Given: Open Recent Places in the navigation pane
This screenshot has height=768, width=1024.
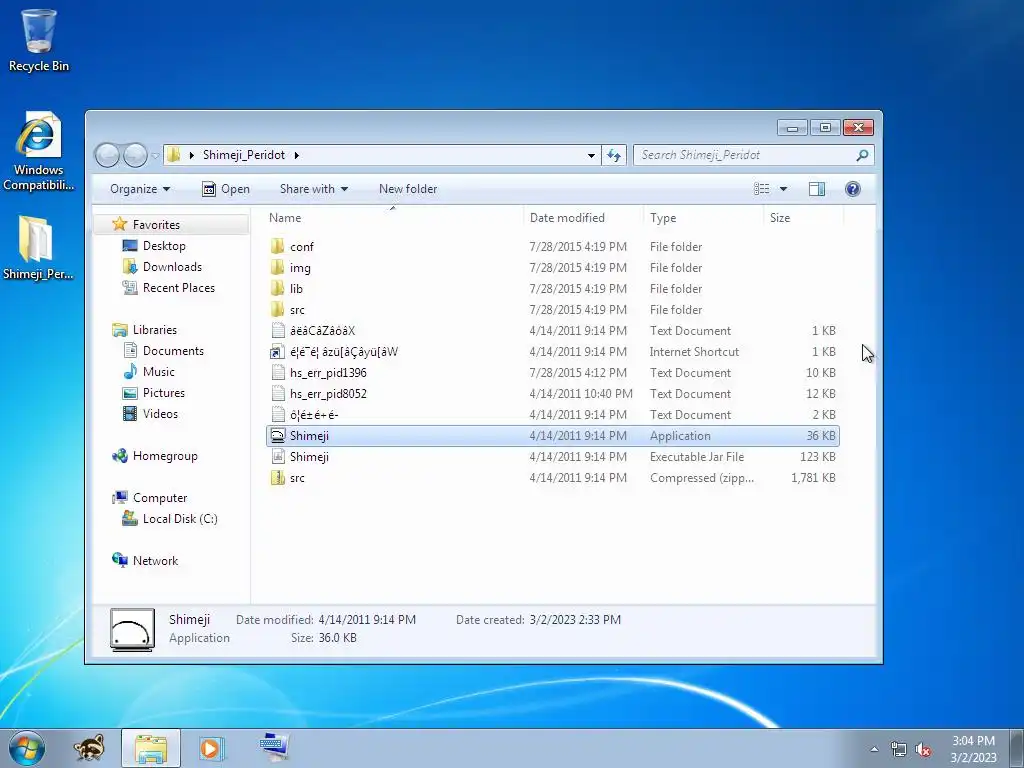Looking at the screenshot, I should [179, 287].
